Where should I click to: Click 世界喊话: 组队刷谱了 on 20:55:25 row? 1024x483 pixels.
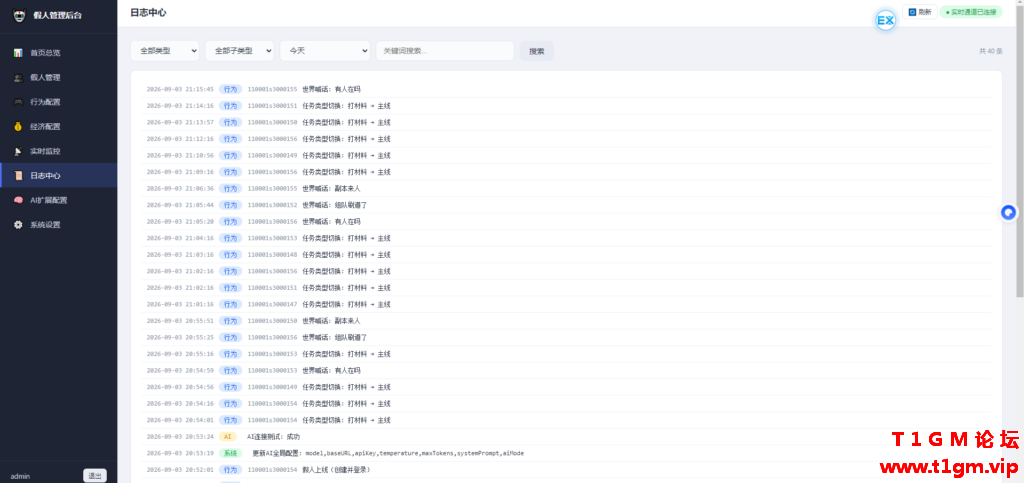click(x=335, y=337)
